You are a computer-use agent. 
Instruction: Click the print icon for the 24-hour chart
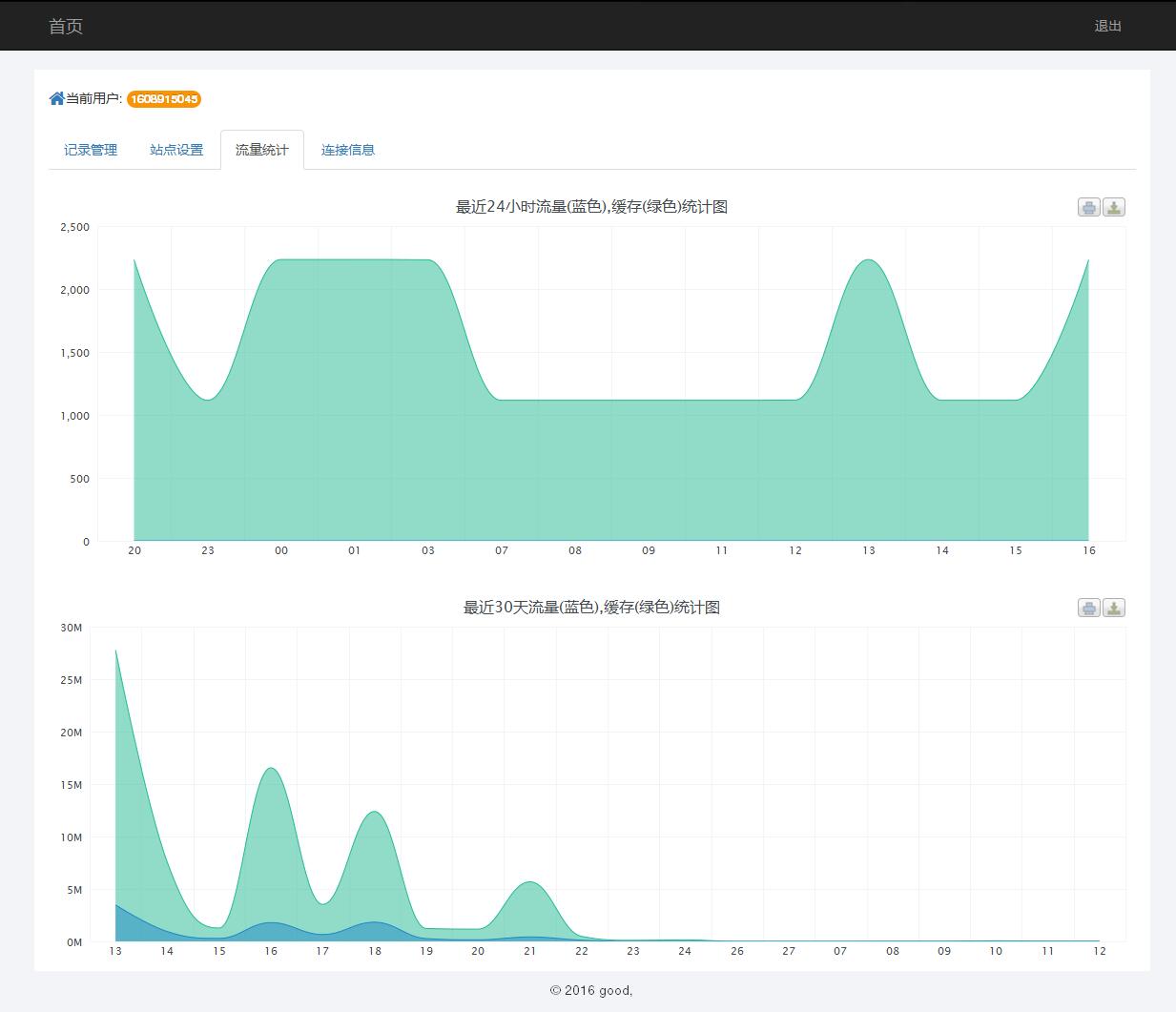tap(1088, 207)
